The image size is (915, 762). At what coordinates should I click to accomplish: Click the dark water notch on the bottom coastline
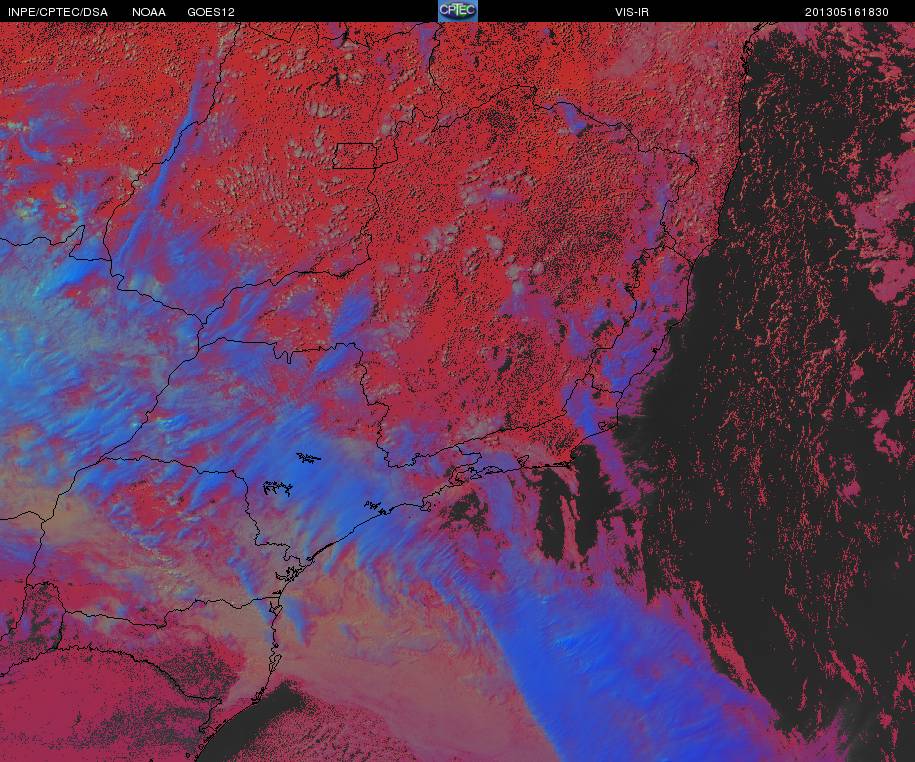[257, 721]
